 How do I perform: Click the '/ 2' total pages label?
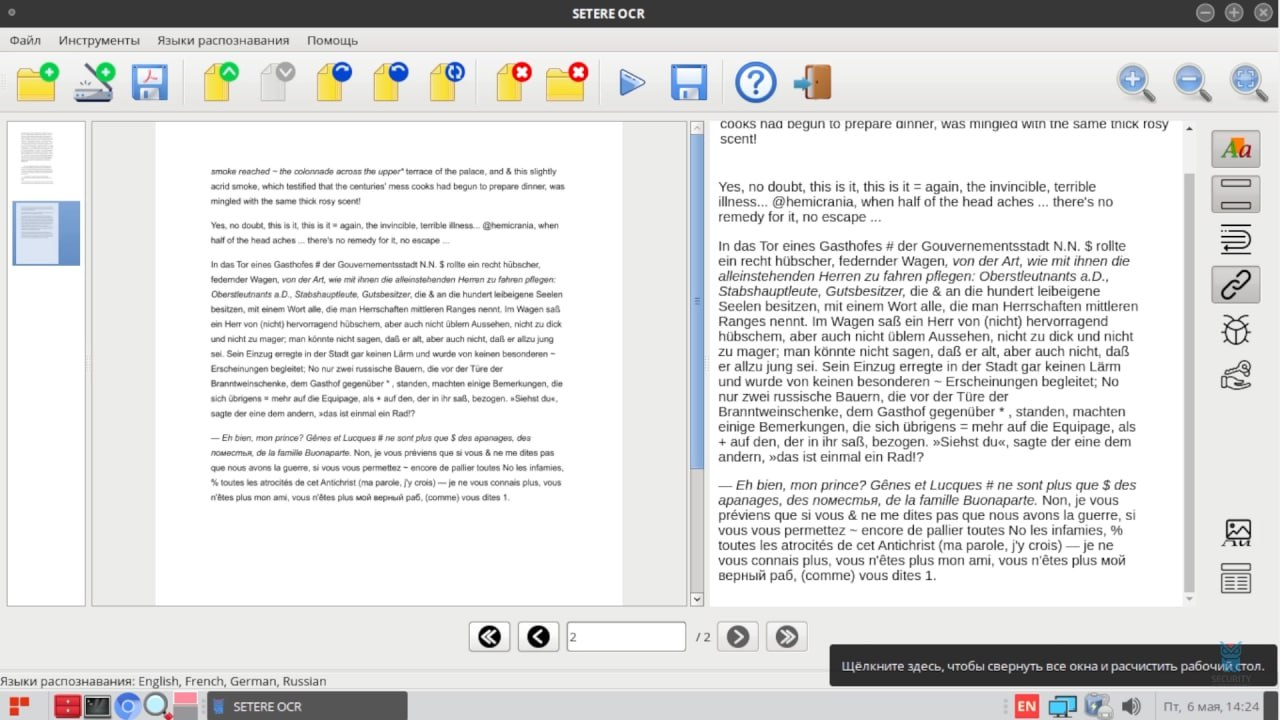tap(703, 637)
